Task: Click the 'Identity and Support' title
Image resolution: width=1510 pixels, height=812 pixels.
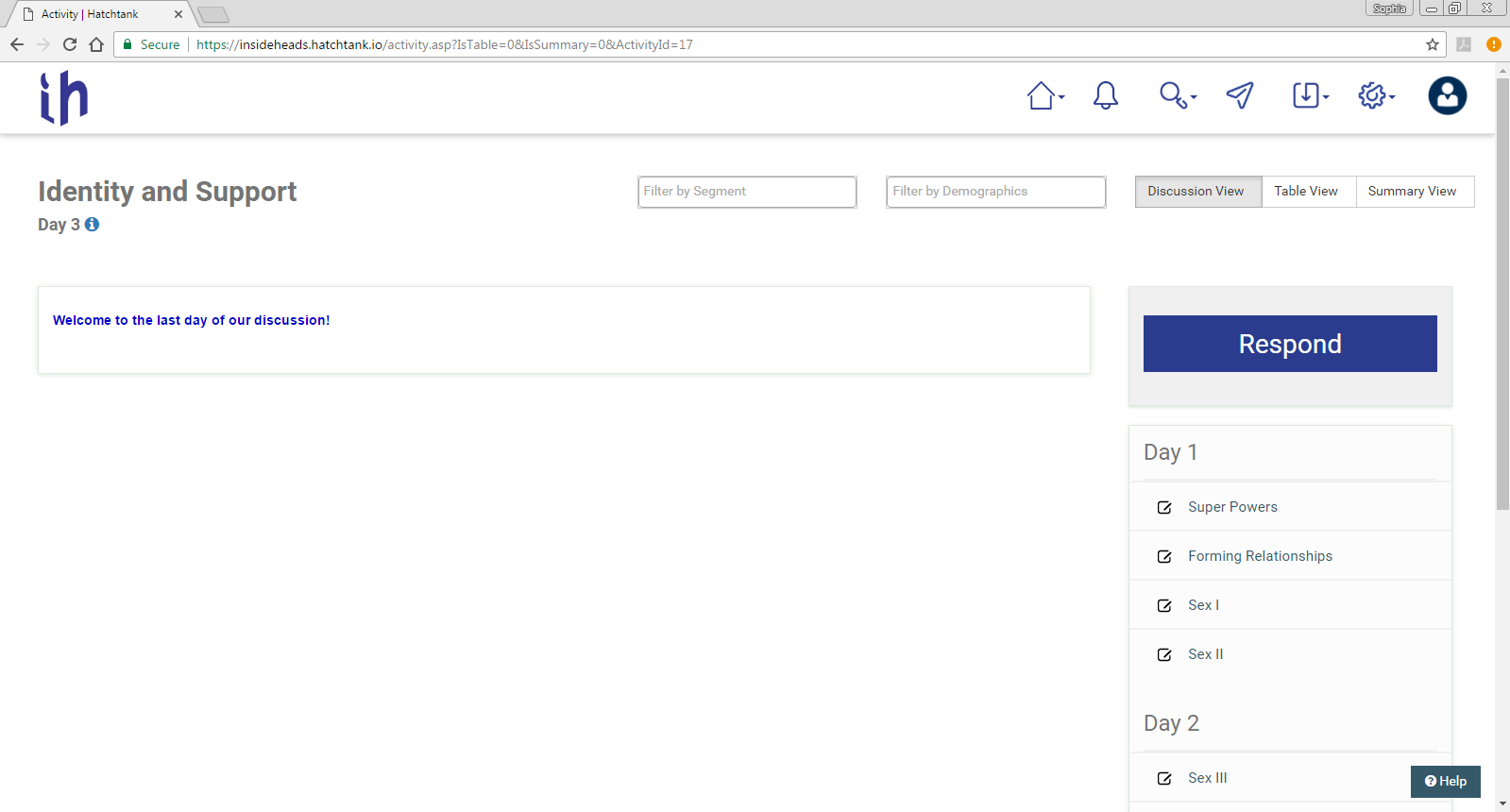Action: [167, 192]
